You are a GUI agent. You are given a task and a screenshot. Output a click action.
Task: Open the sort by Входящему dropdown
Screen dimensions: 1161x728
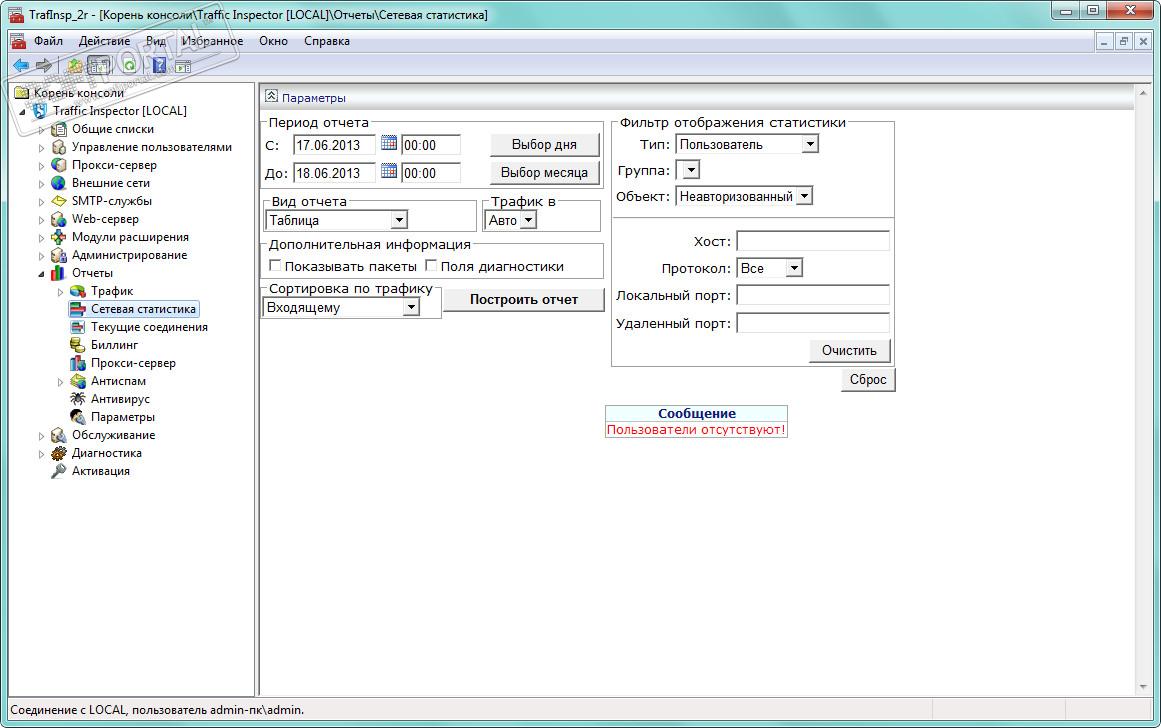(411, 307)
